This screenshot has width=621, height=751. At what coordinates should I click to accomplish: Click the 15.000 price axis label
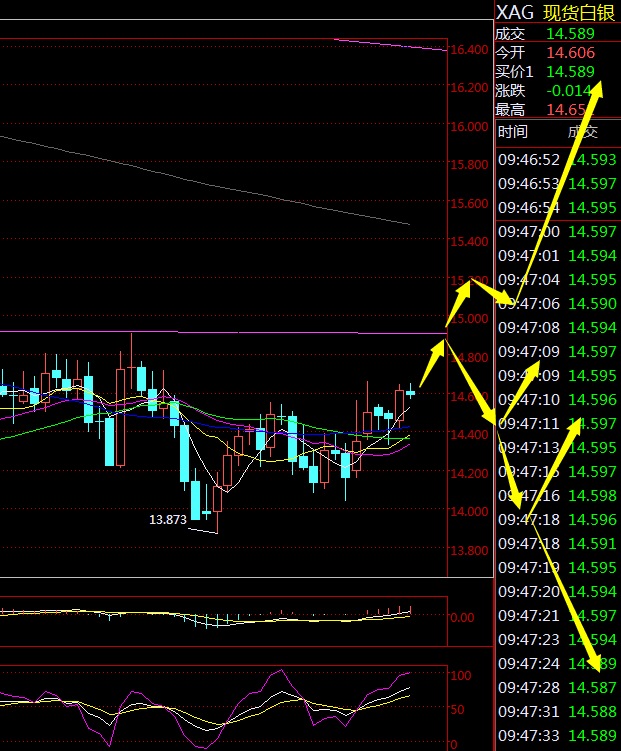point(469,319)
